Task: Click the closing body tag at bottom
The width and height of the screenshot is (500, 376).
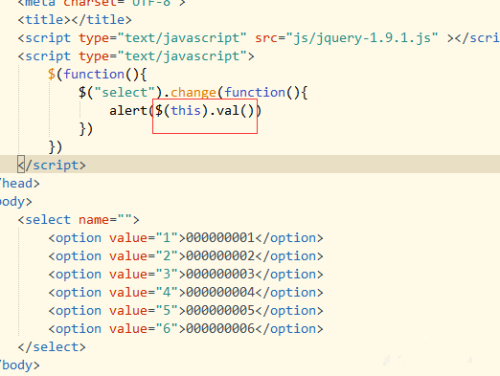Action: pyautogui.click(x=19, y=365)
